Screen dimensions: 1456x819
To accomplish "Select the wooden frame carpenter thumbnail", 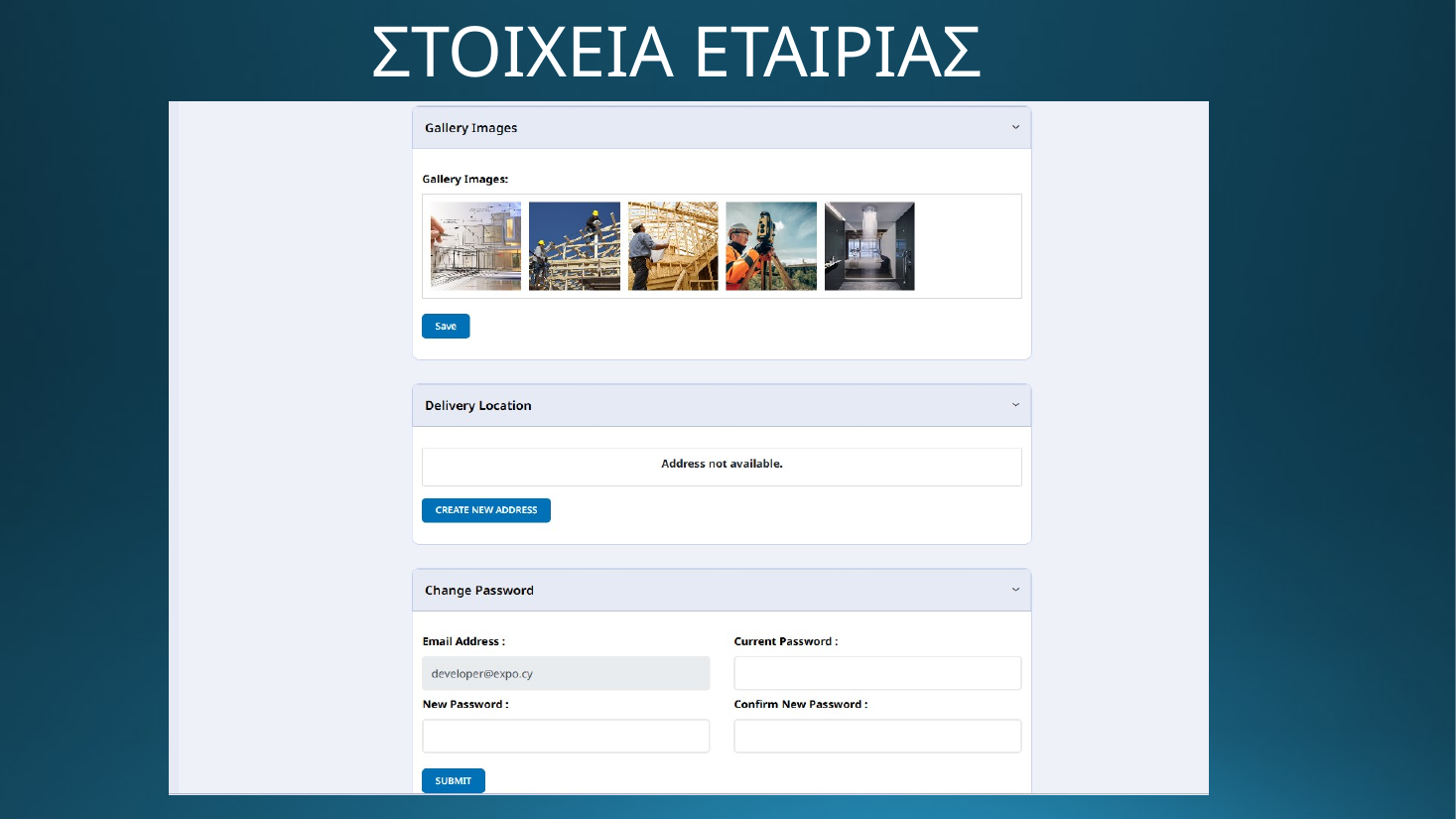I will click(x=673, y=246).
